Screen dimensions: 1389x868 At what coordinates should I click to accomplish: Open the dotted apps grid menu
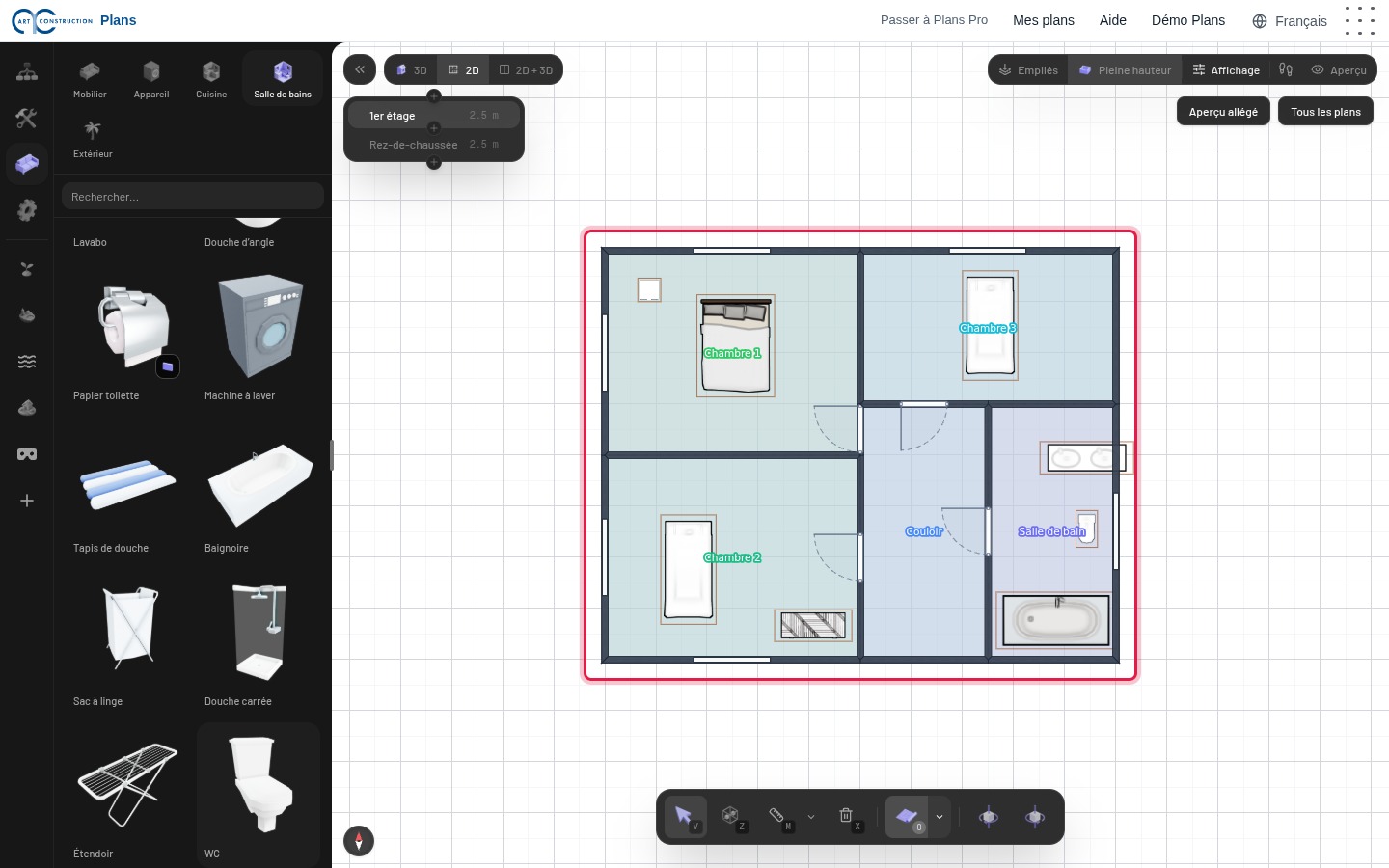click(1360, 21)
